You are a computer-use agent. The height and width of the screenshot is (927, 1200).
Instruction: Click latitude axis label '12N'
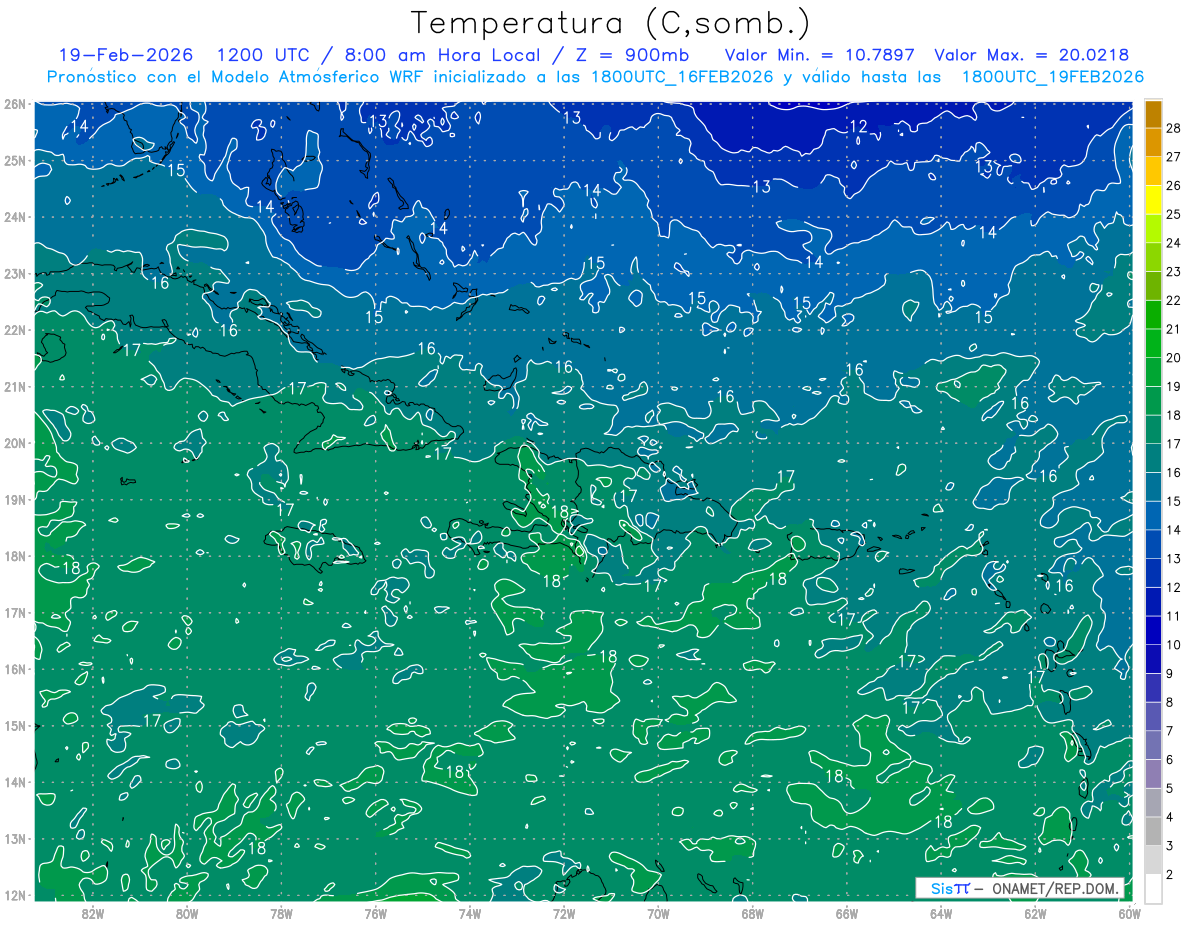15,895
